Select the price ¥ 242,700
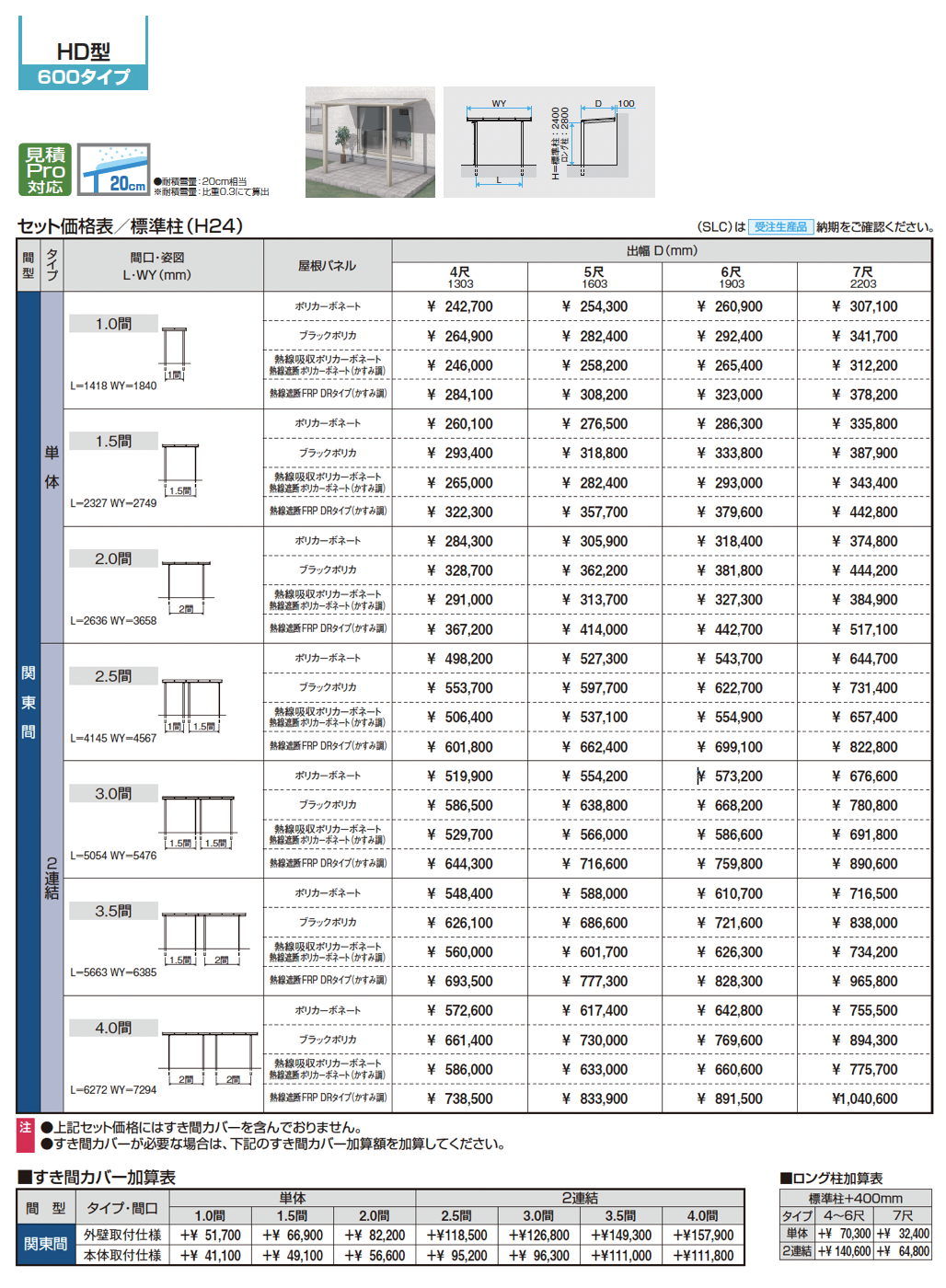 coord(460,306)
